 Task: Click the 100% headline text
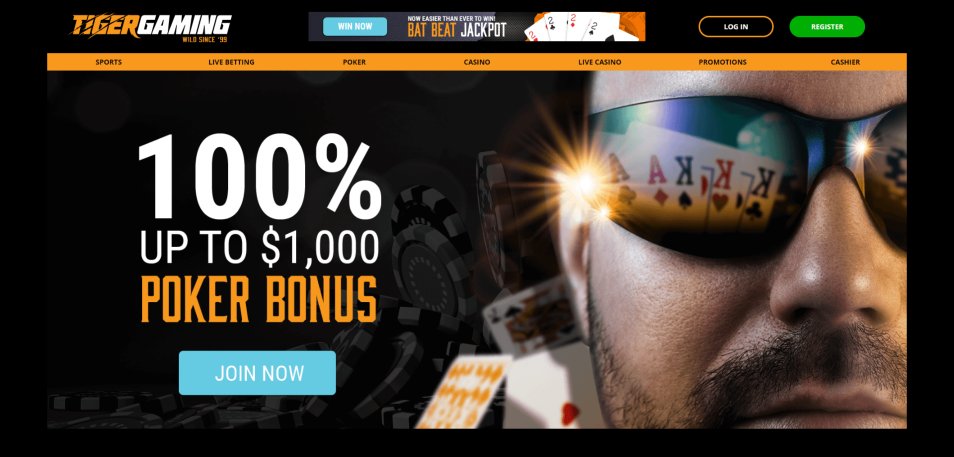pyautogui.click(x=260, y=178)
